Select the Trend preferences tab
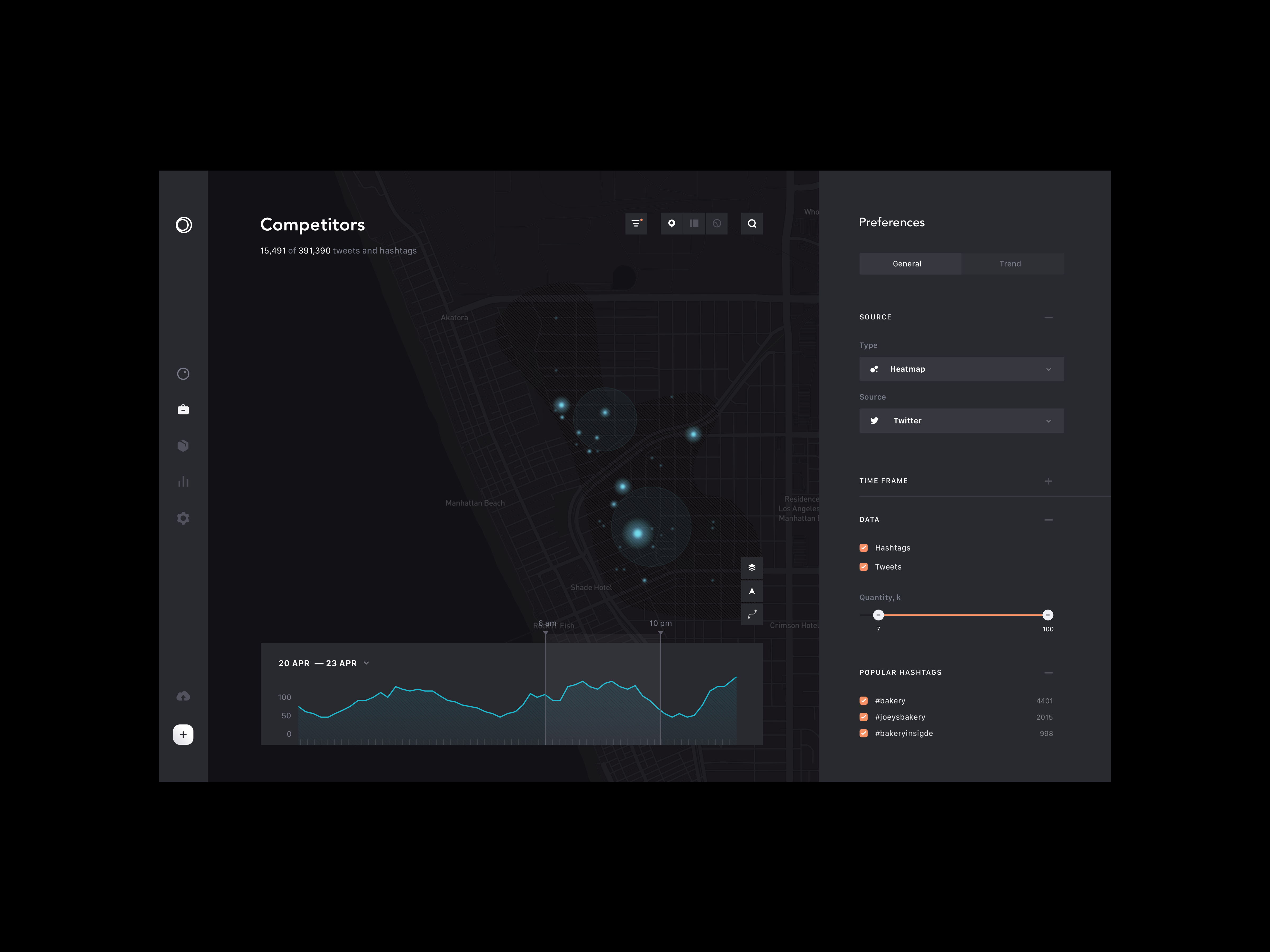Viewport: 1270px width, 952px height. tap(1013, 264)
